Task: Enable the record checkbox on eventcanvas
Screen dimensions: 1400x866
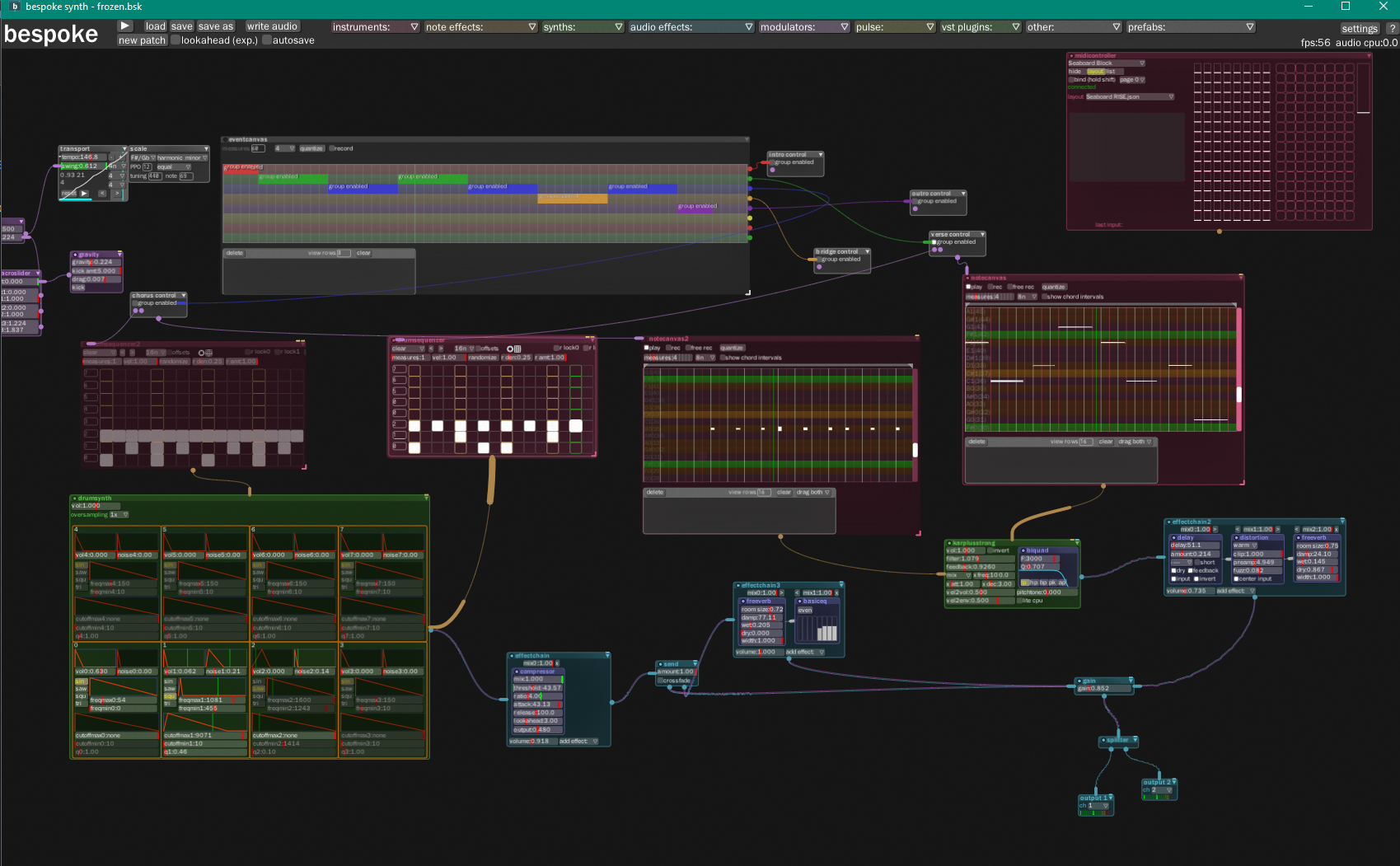Action: [x=332, y=148]
